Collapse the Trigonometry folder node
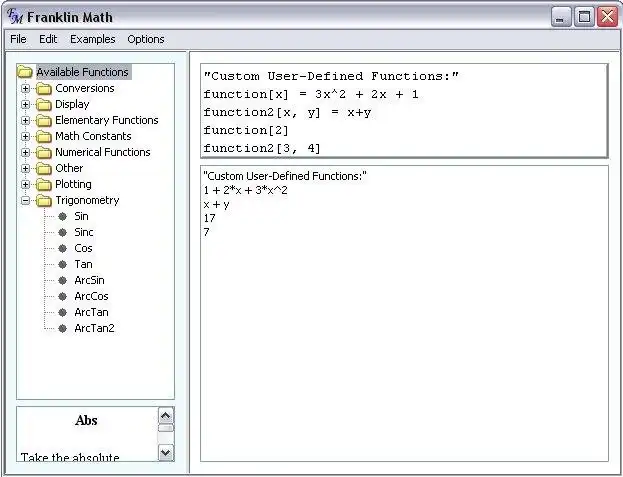Viewport: 623px width, 477px height. (25, 201)
